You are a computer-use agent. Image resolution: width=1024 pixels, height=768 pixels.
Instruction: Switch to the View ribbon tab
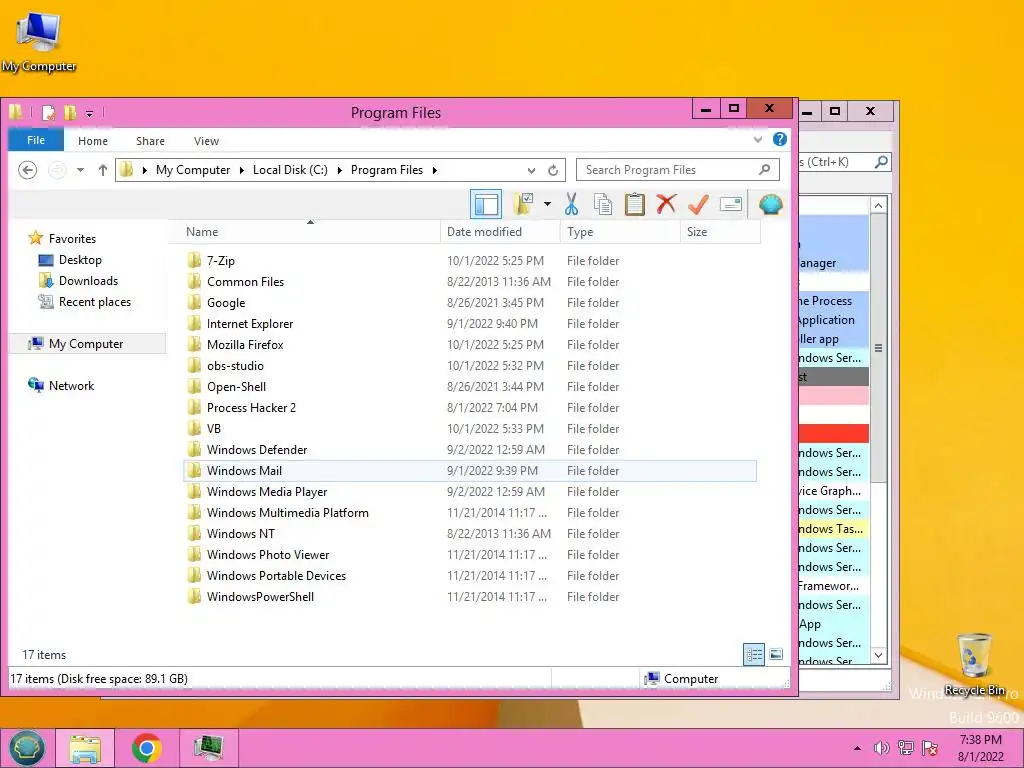(206, 141)
